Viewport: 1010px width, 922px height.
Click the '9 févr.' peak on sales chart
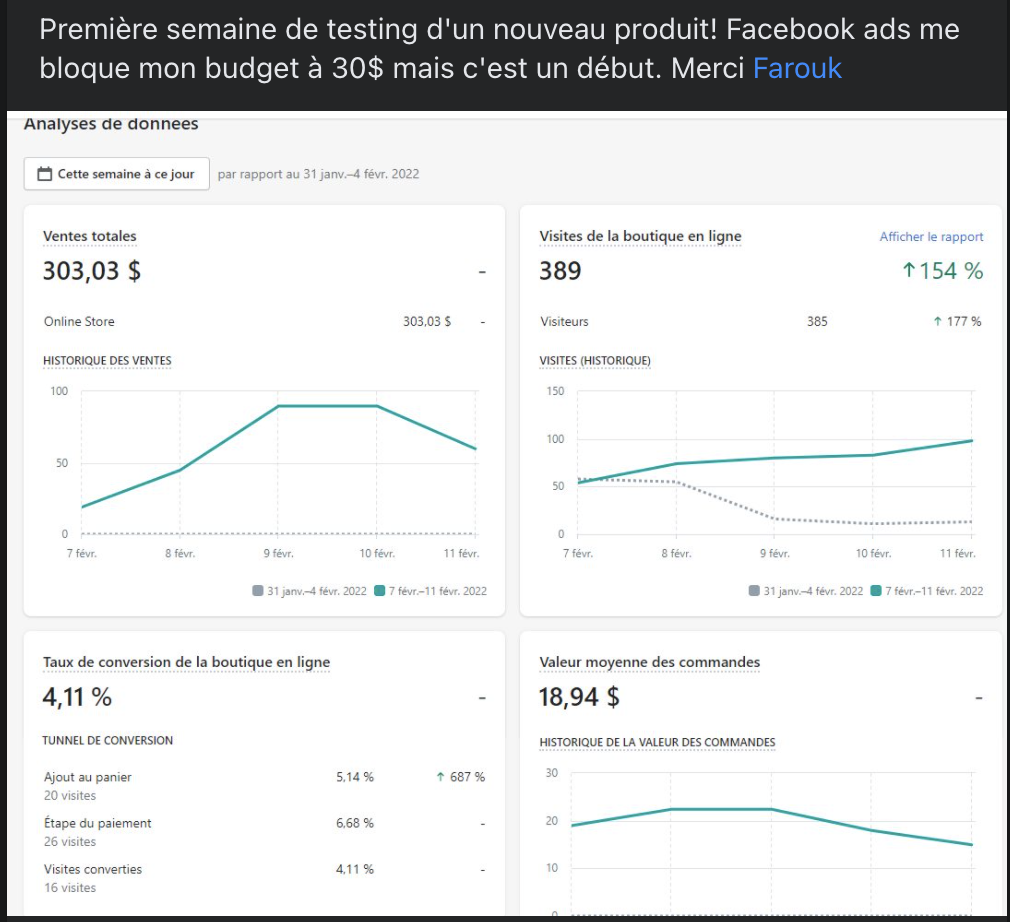[x=278, y=406]
